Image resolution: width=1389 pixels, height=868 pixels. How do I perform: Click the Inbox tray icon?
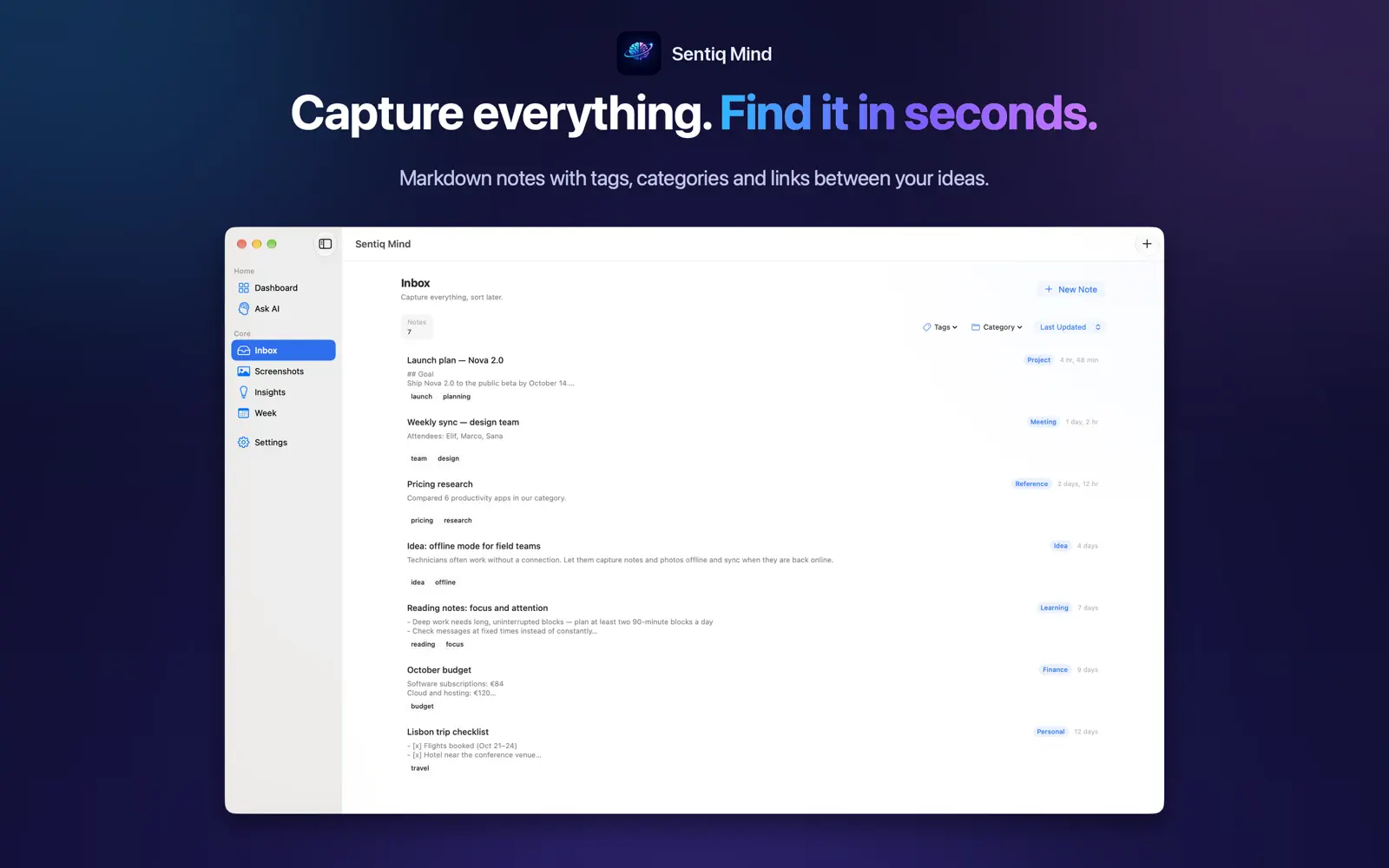pos(244,351)
